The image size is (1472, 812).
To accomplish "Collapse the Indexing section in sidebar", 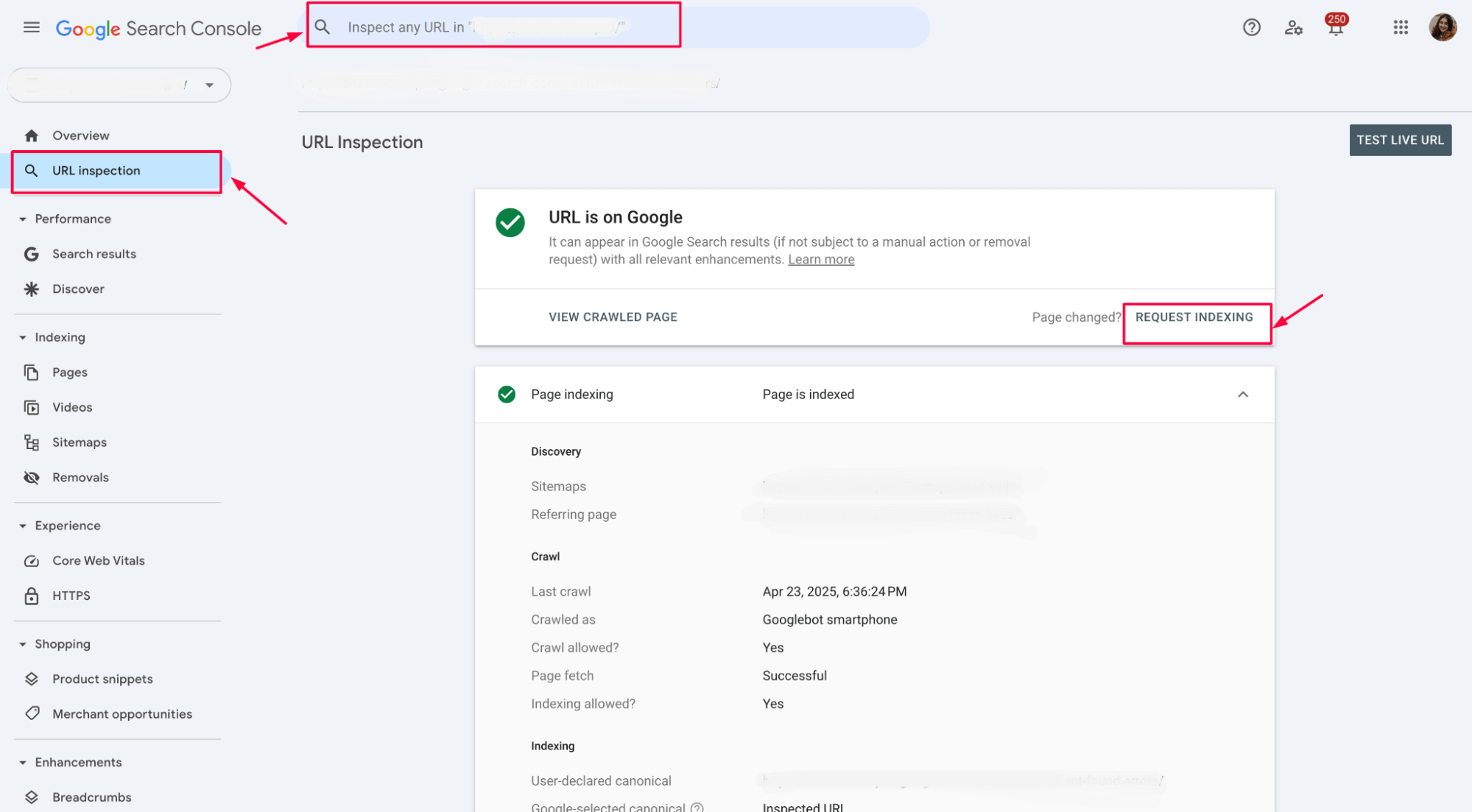I will click(23, 338).
